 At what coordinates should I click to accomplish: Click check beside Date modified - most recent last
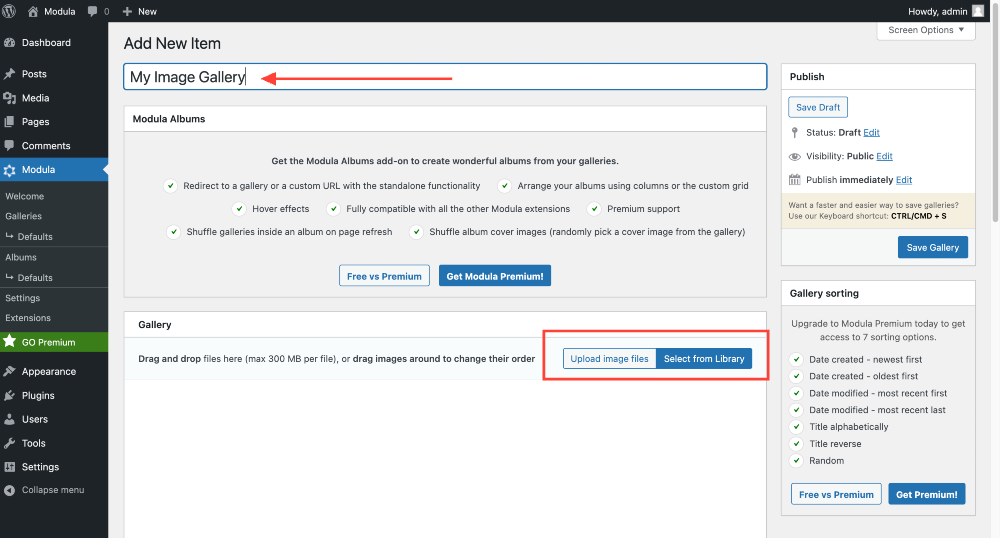click(797, 410)
